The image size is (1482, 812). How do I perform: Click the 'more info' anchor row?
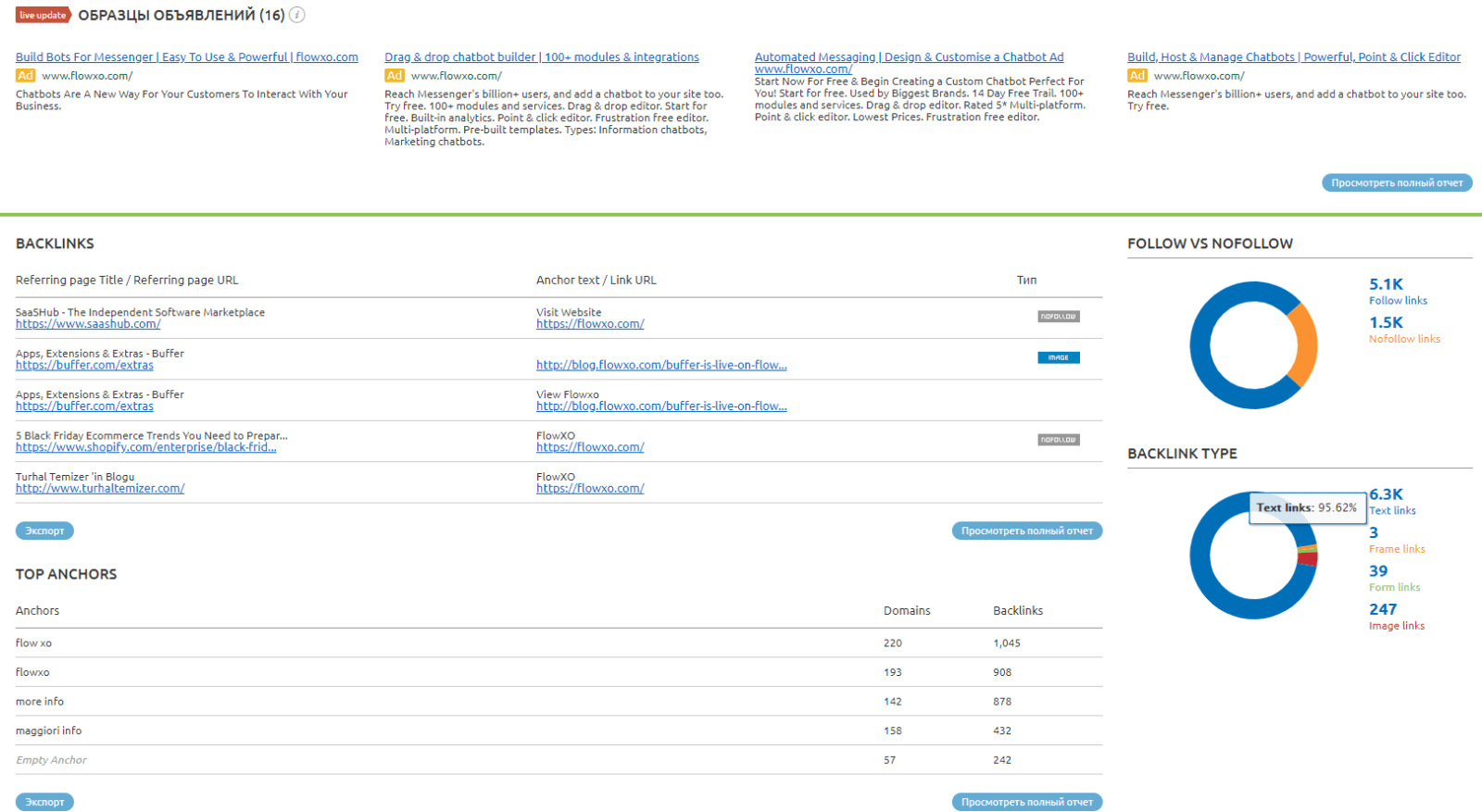(x=559, y=702)
